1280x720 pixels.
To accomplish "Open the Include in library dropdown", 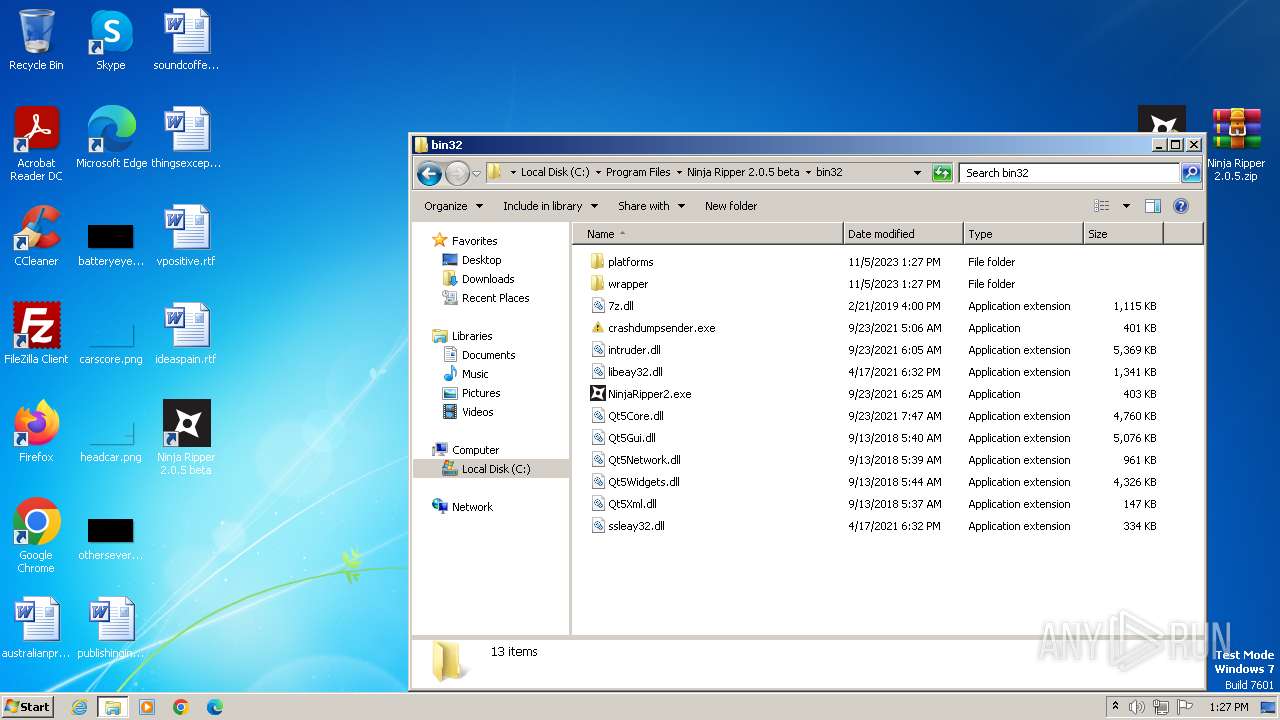I will [x=550, y=206].
